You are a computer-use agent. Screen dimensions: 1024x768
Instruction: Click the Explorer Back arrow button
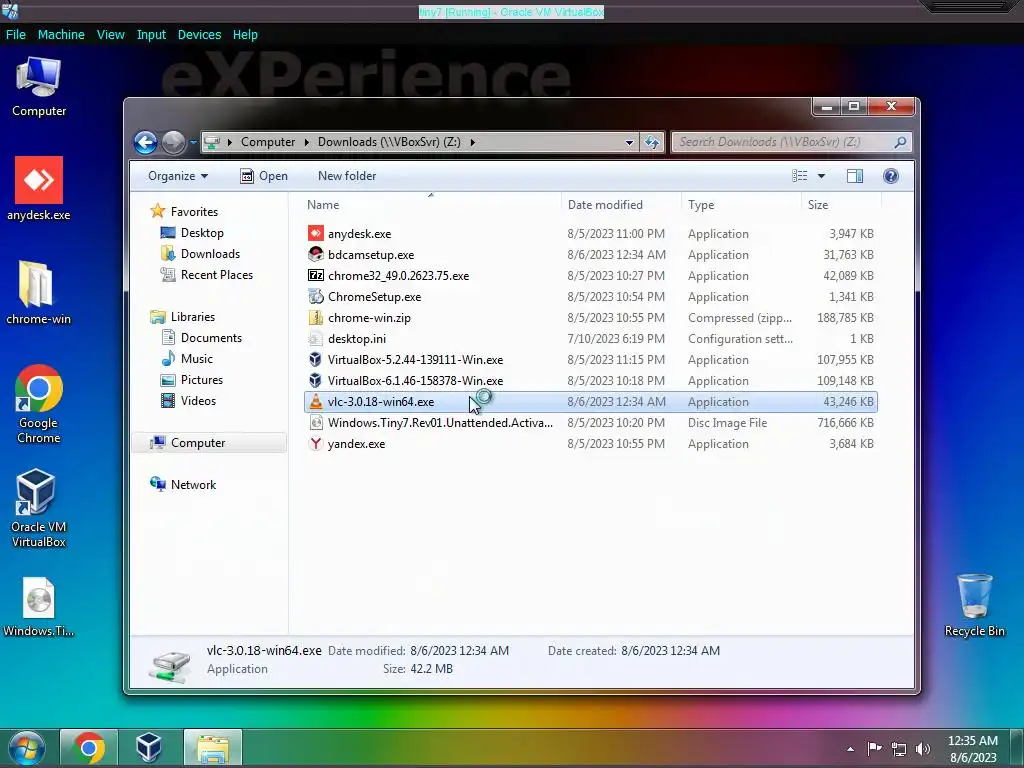tap(146, 142)
